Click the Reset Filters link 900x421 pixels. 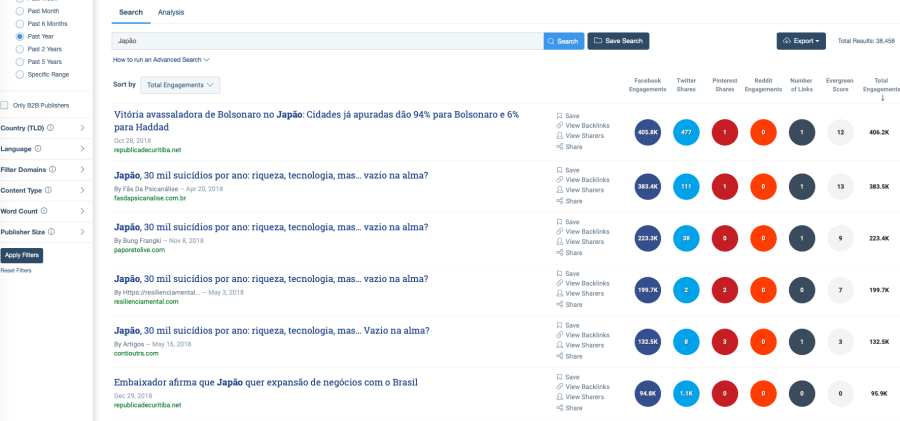pos(16,271)
